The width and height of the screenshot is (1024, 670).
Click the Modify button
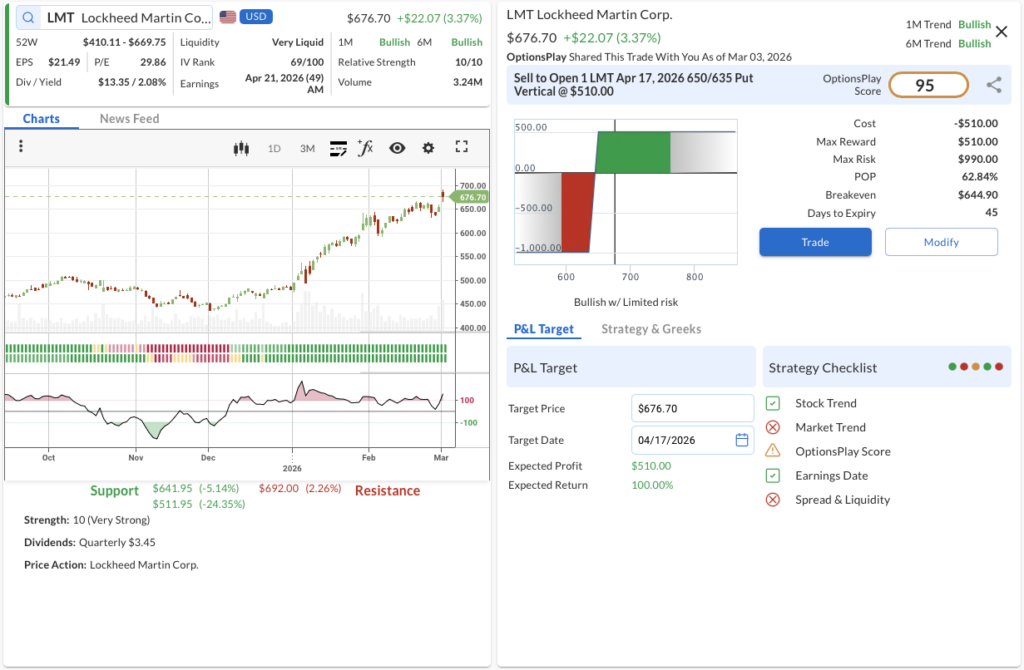(941, 242)
